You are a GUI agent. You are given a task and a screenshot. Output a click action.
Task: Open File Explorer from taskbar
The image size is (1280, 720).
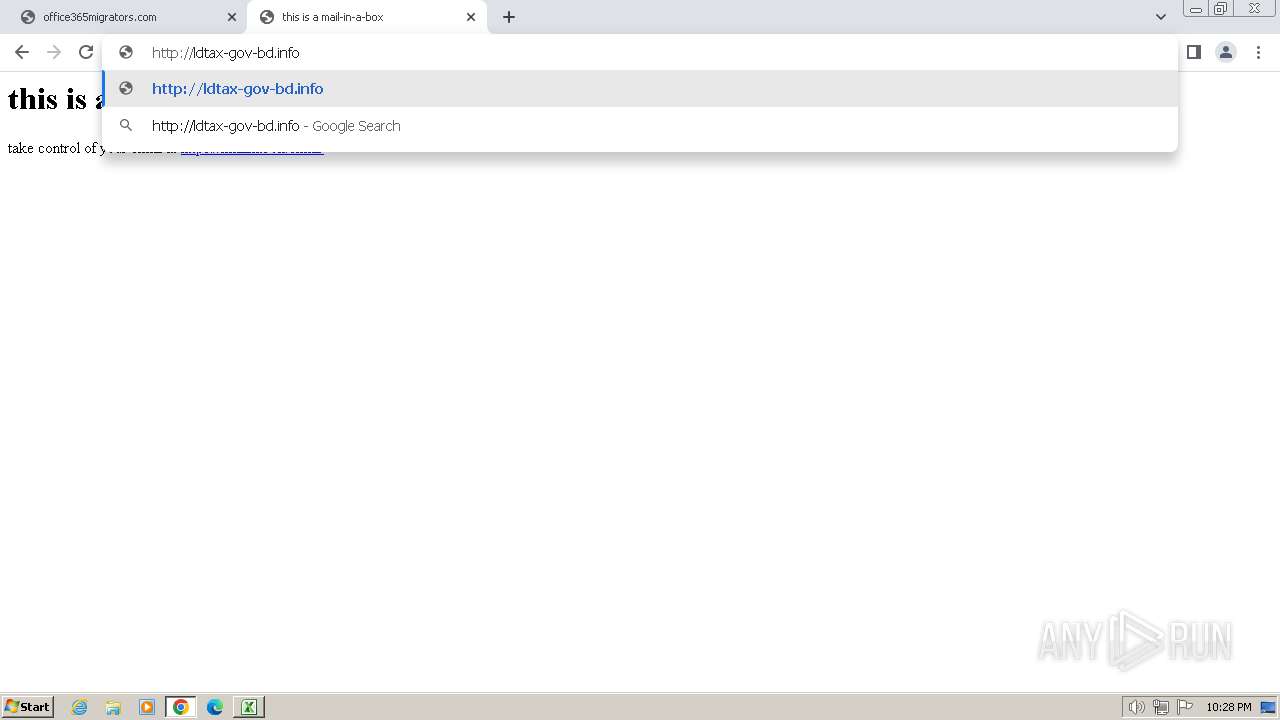pyautogui.click(x=113, y=707)
